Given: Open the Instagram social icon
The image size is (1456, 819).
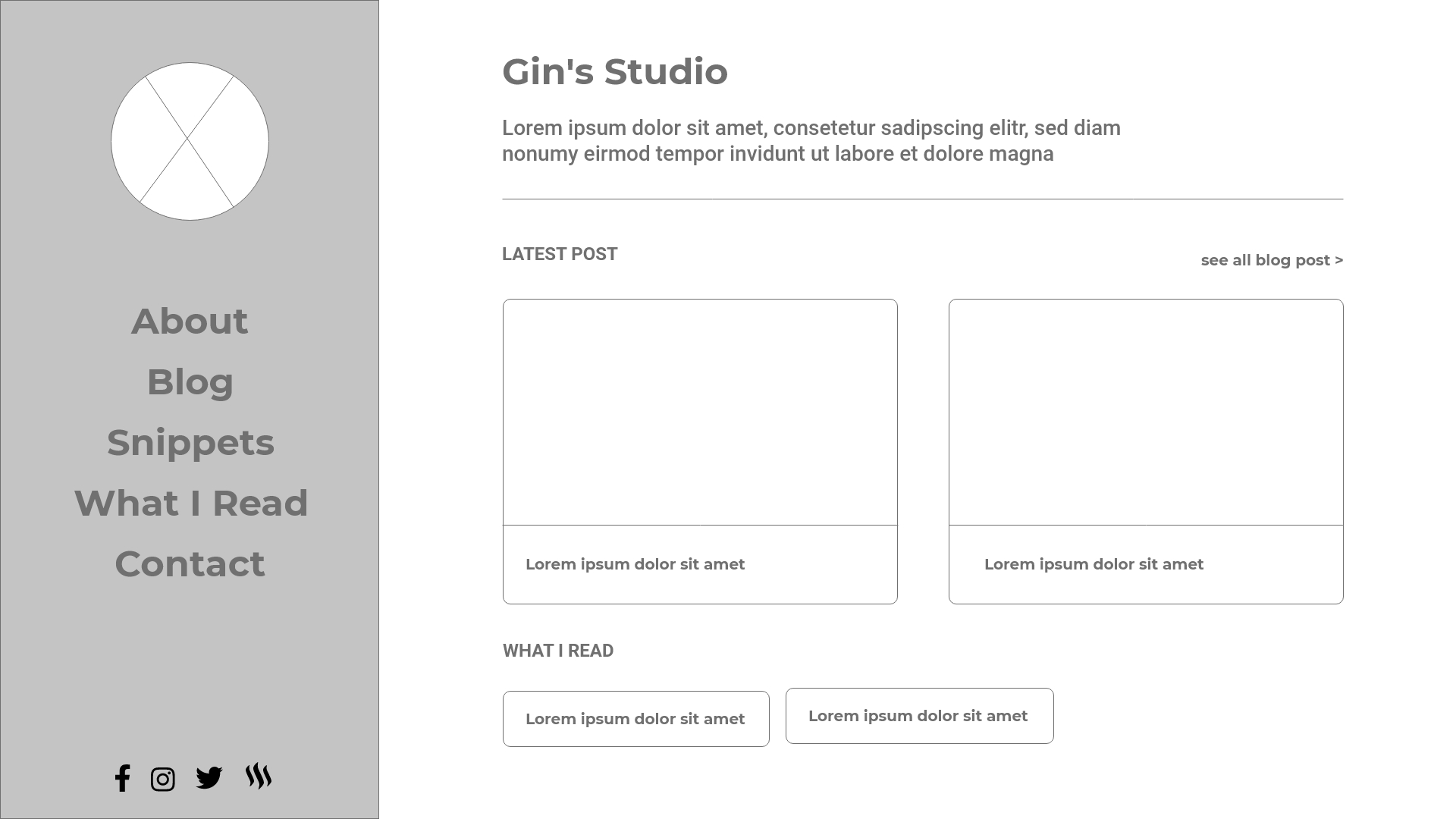Looking at the screenshot, I should pos(163,780).
